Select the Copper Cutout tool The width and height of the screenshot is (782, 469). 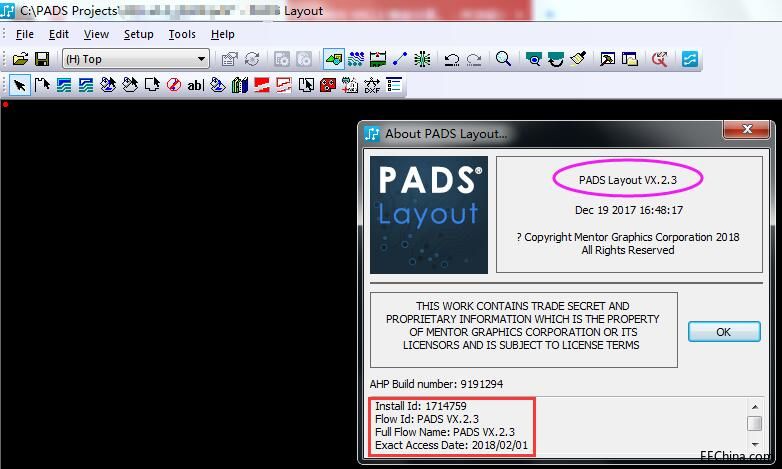(x=86, y=85)
